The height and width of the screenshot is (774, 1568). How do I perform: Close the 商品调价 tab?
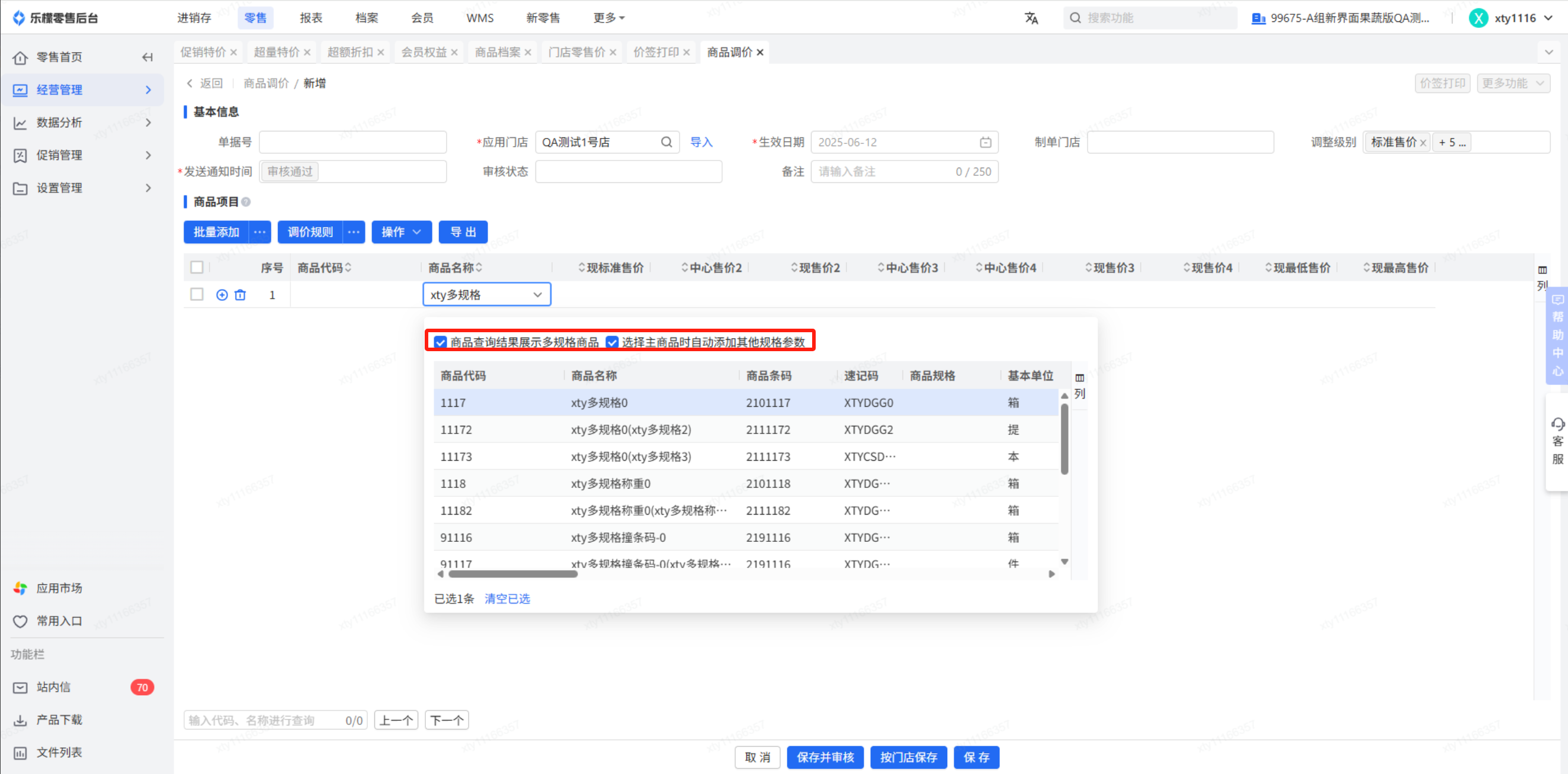point(760,53)
